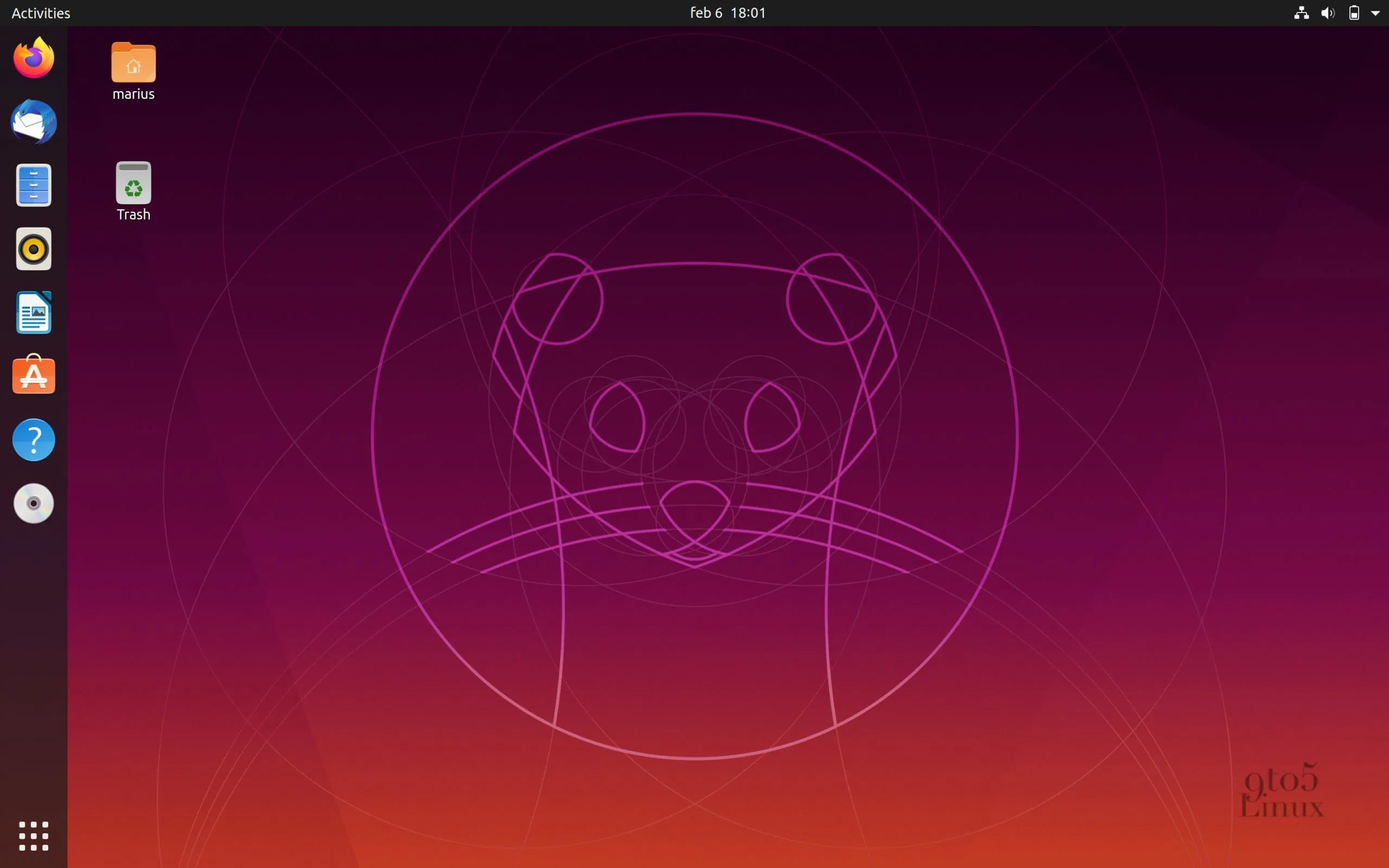
Task: Launch Rhythmbox music player
Action: tap(33, 249)
